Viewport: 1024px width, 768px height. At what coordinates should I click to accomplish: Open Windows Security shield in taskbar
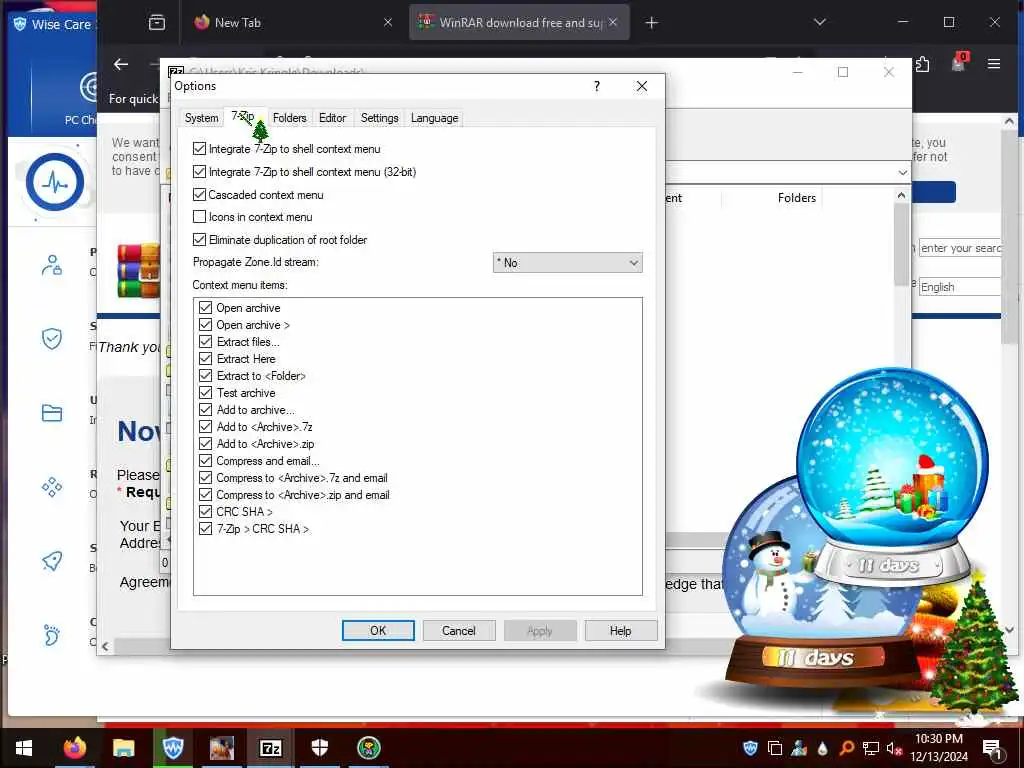point(320,748)
